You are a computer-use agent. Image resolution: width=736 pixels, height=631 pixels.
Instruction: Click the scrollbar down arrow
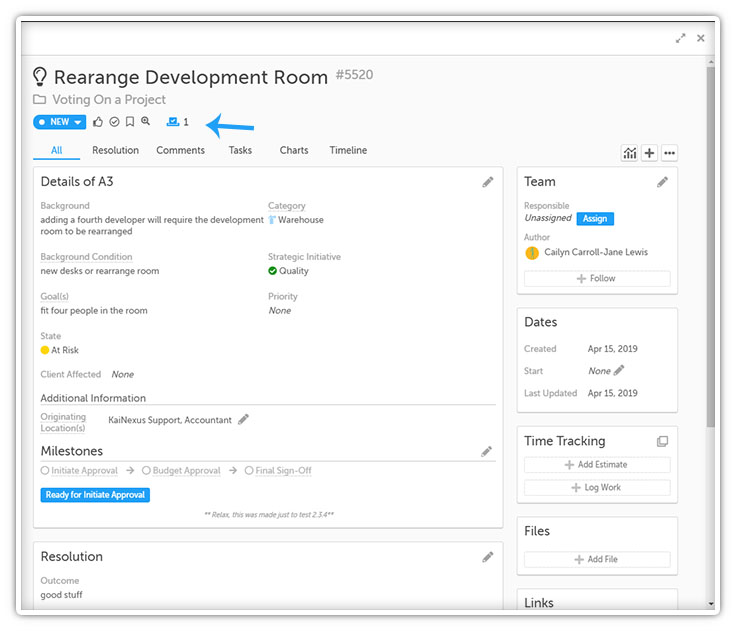711,604
